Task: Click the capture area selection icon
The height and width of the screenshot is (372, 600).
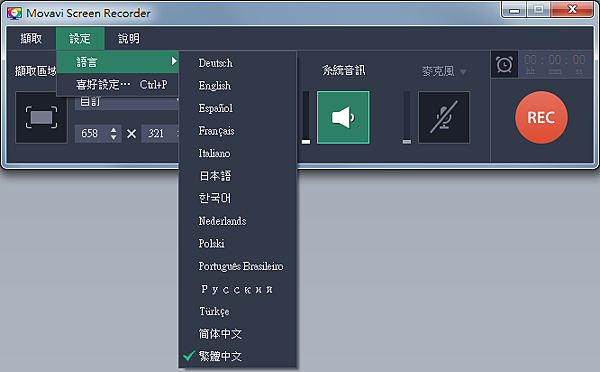Action: 41,117
